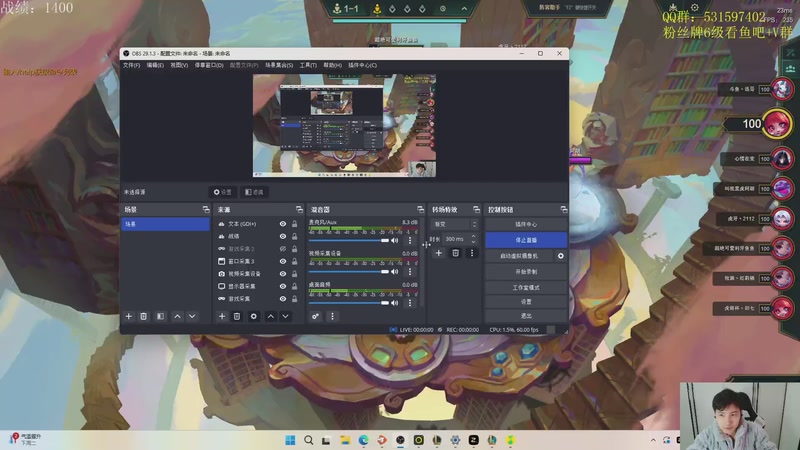
Task: Enable 工作室模式 button
Action: (526, 288)
